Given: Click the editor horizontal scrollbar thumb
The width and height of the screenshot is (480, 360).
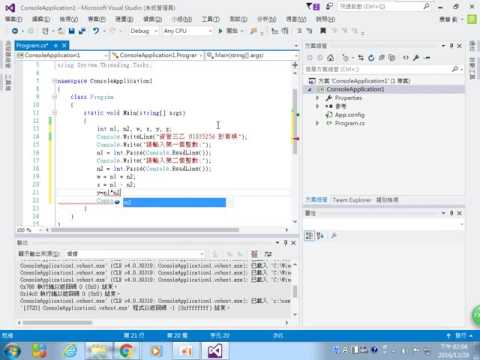Looking at the screenshot, I should tap(145, 230).
